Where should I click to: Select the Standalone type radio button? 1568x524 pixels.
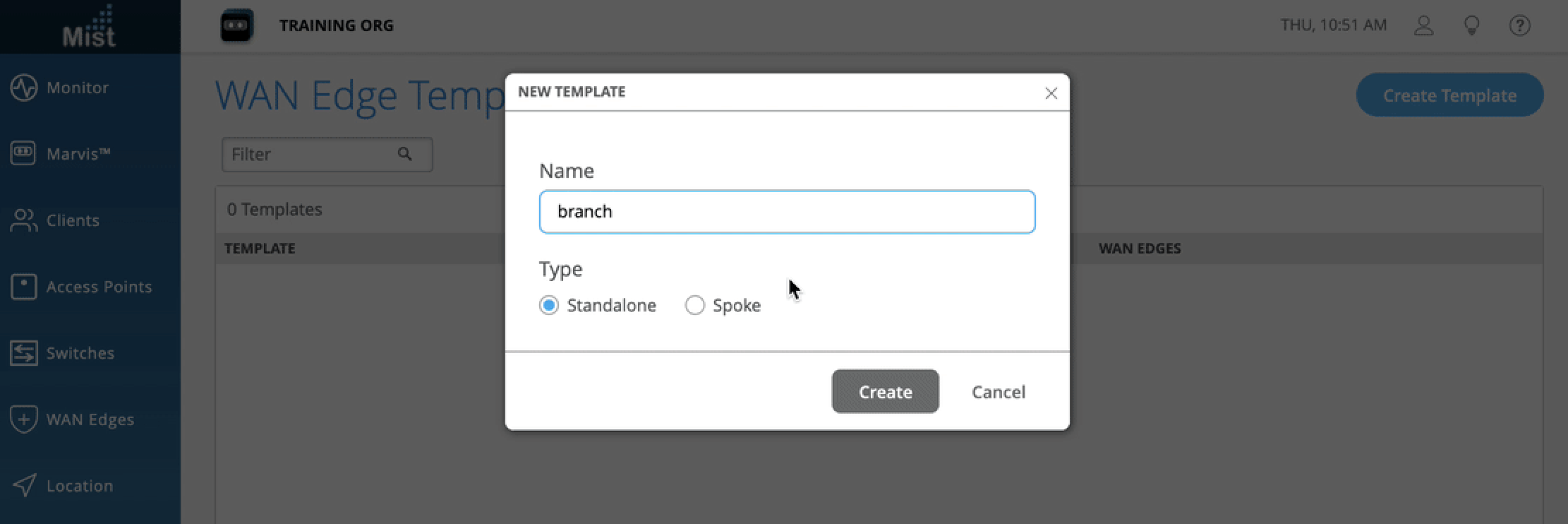pyautogui.click(x=549, y=305)
